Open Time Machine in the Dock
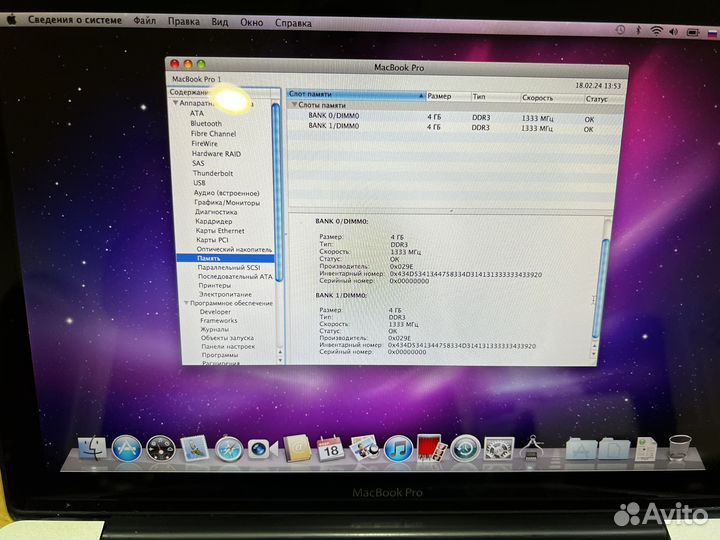The image size is (720, 540). (x=465, y=448)
